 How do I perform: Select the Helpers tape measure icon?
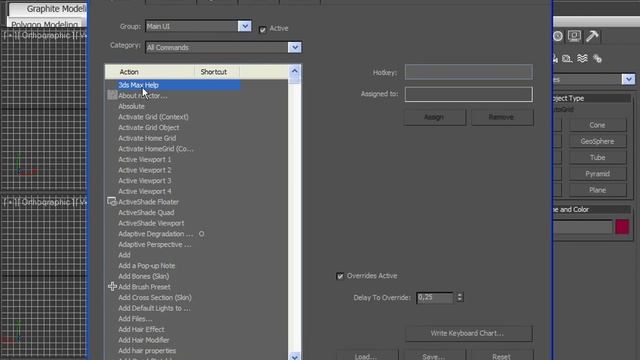(x=567, y=59)
